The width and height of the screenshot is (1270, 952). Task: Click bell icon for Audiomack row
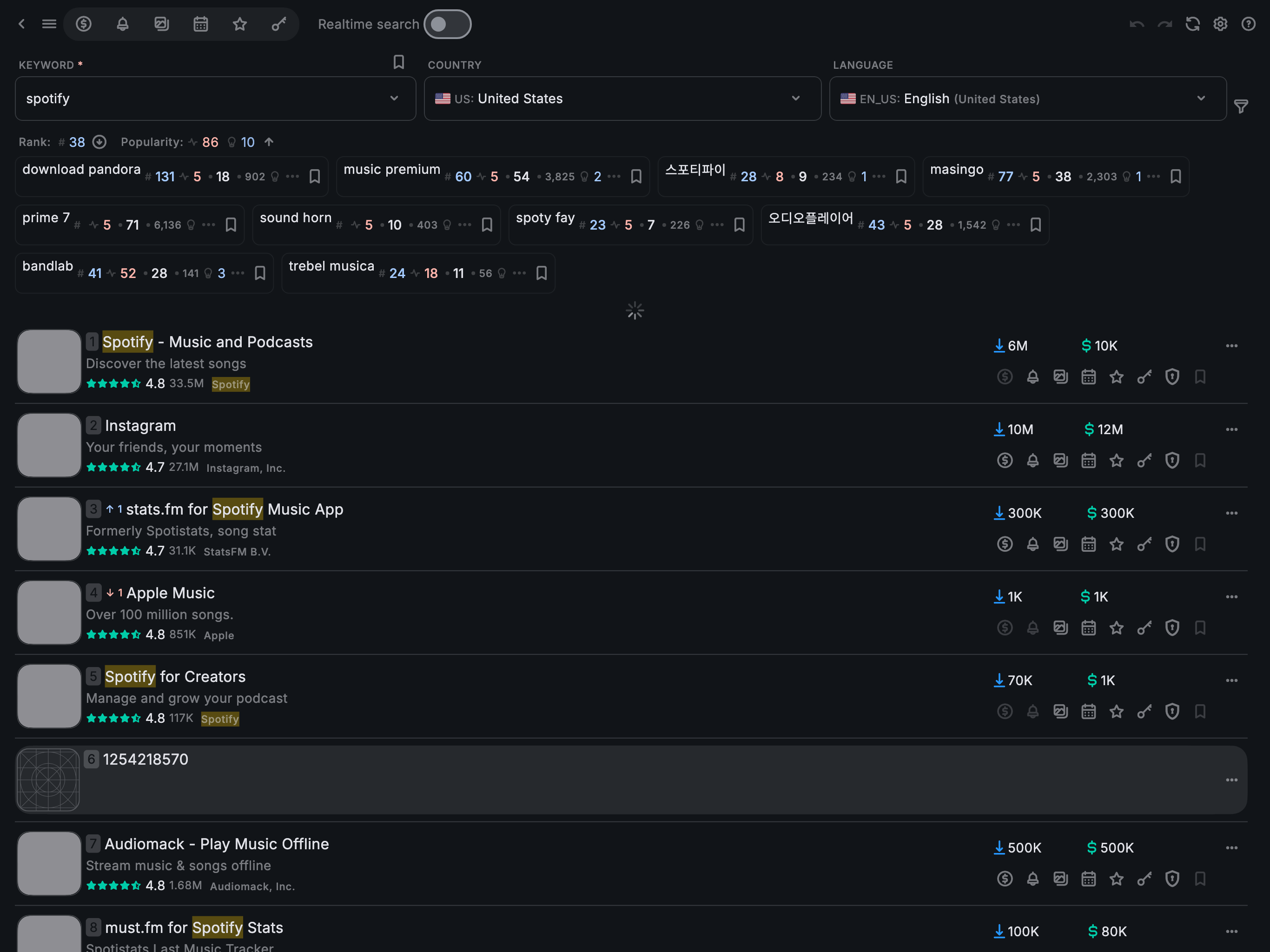[1032, 879]
